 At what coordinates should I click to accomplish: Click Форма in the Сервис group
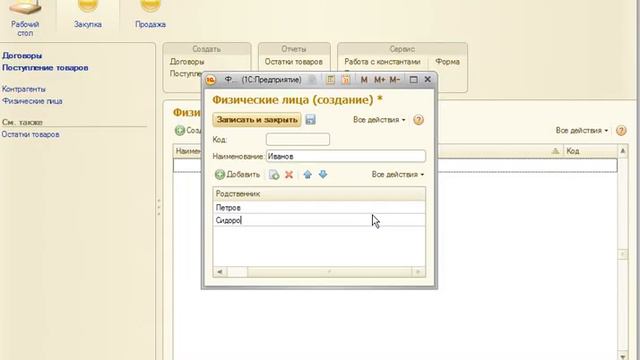[x=447, y=62]
